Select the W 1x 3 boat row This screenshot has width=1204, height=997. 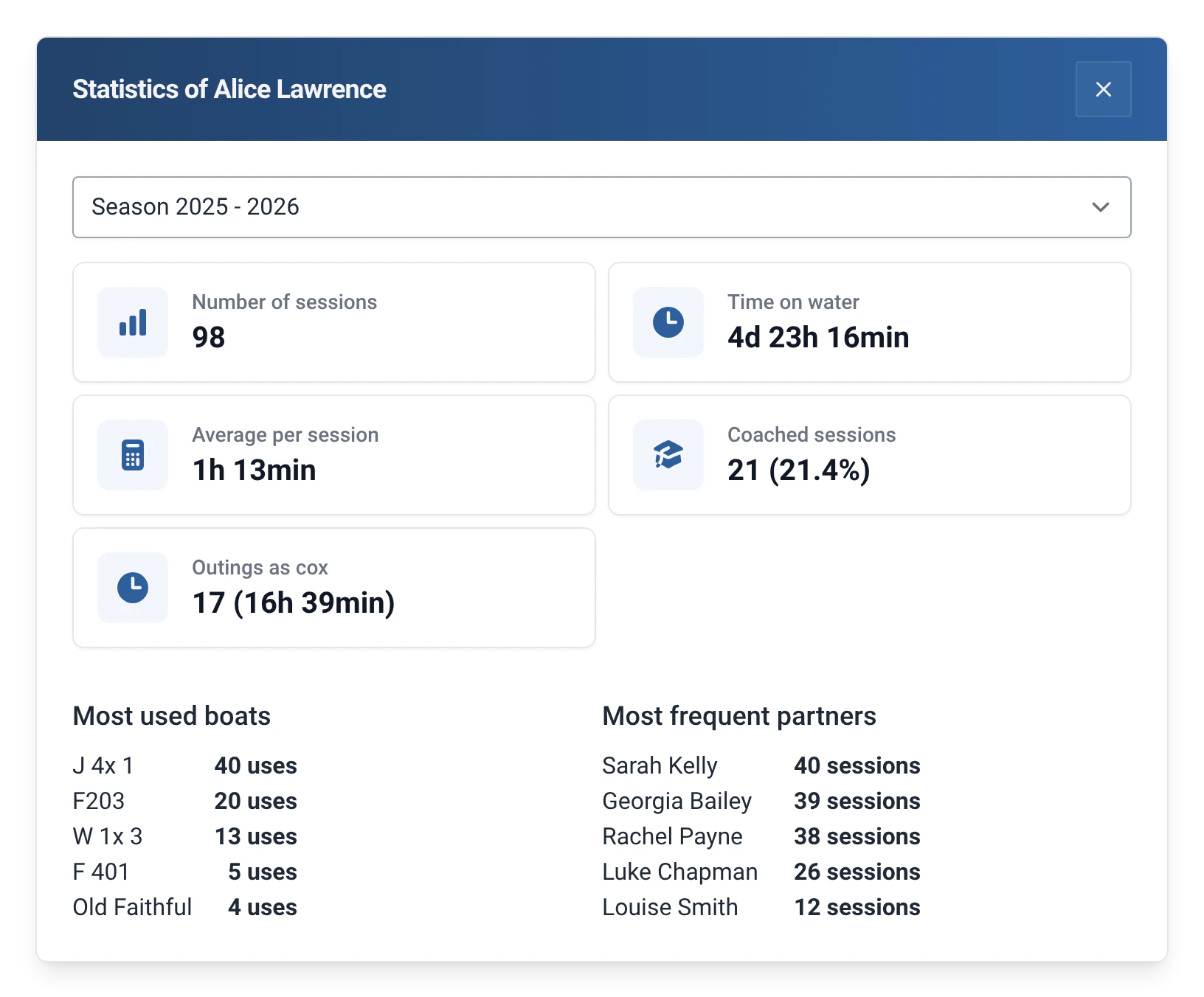184,836
